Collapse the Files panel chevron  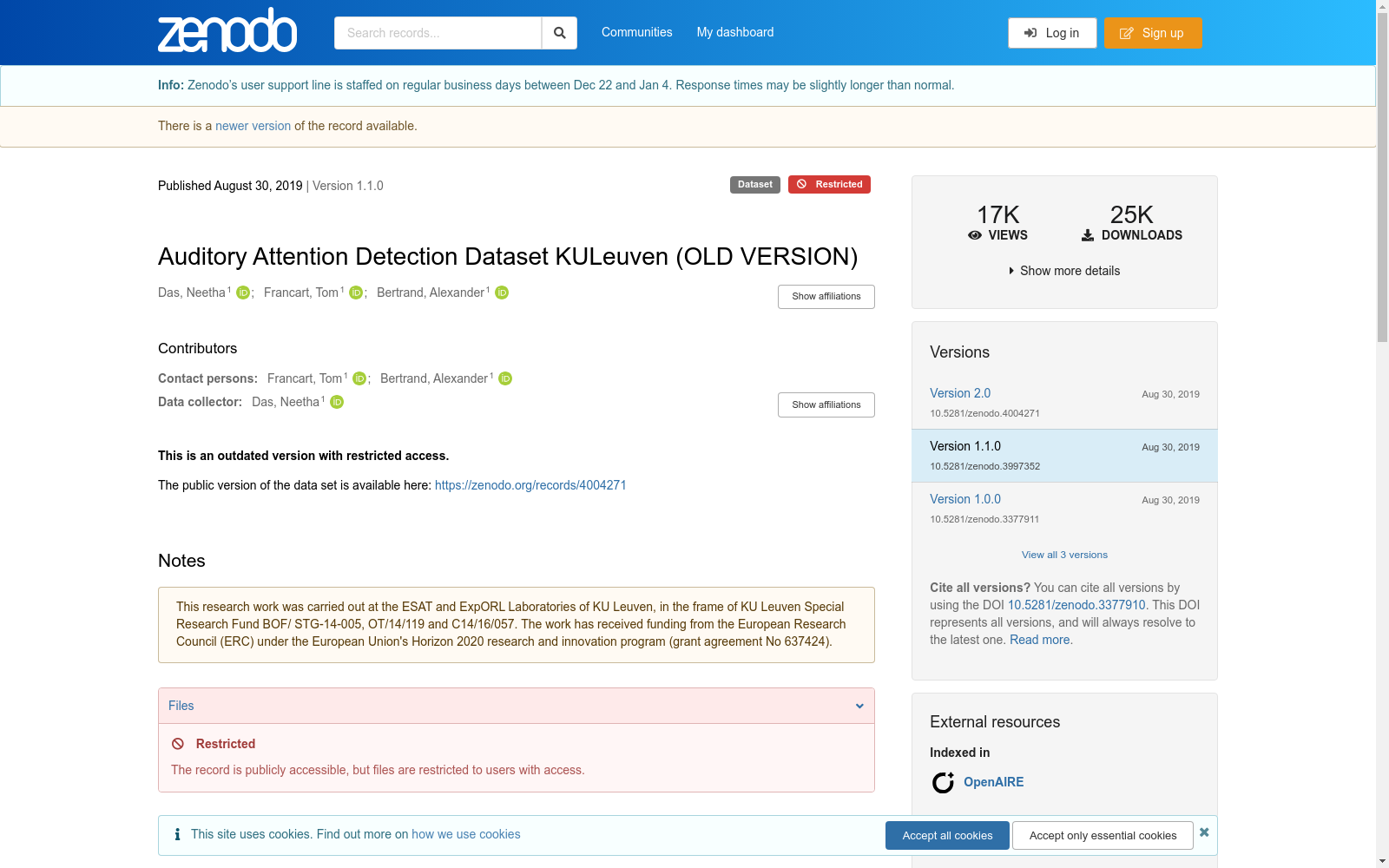[859, 706]
